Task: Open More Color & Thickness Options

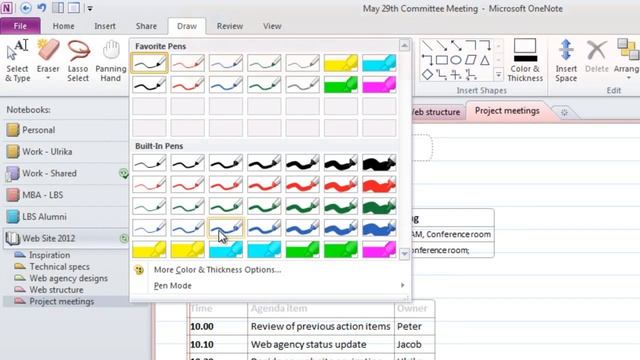Action: [x=217, y=270]
